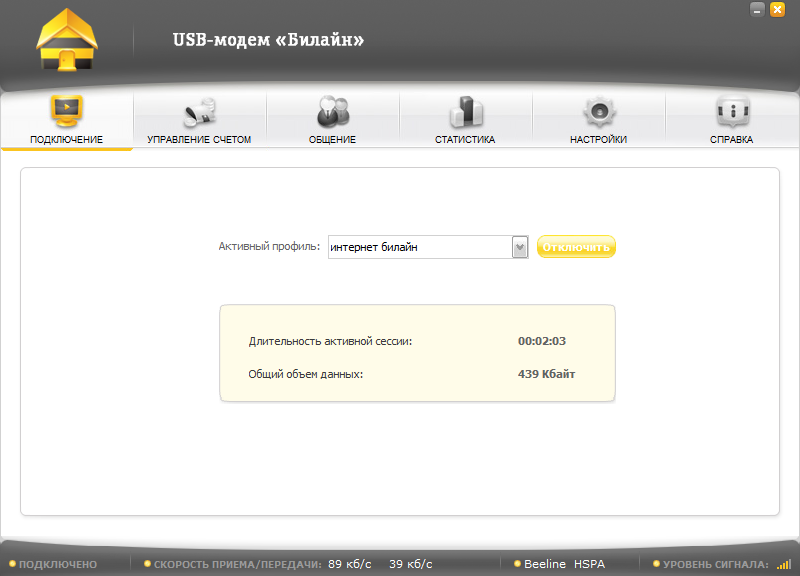Select the Статистика chart icon
This screenshot has width=800, height=576.
pyautogui.click(x=465, y=111)
